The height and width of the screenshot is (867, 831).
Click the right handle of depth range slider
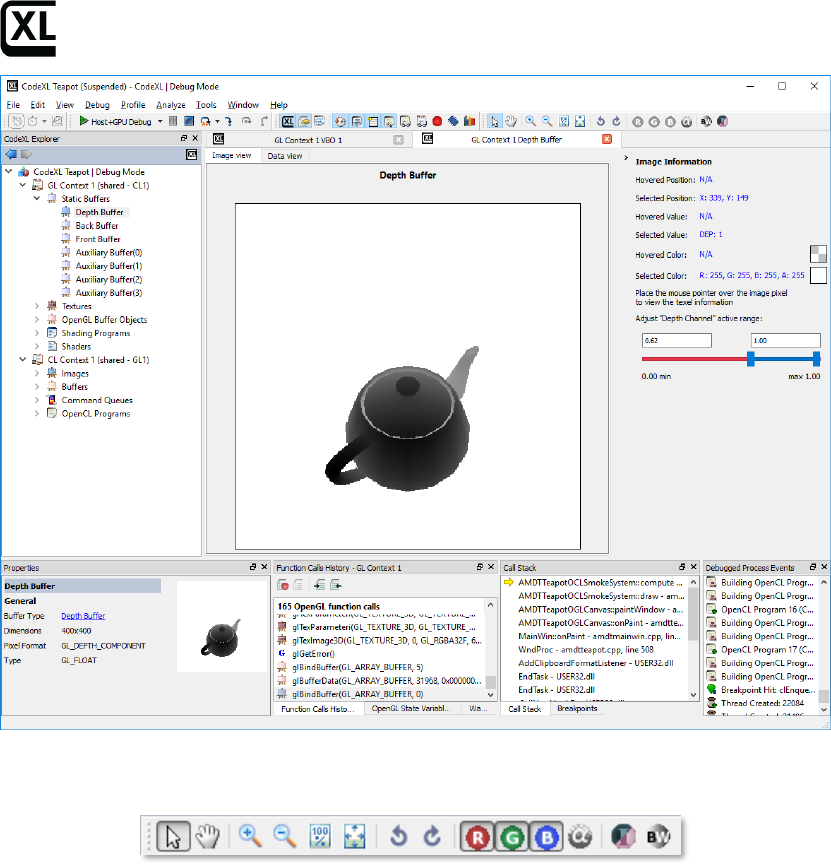[x=817, y=359]
